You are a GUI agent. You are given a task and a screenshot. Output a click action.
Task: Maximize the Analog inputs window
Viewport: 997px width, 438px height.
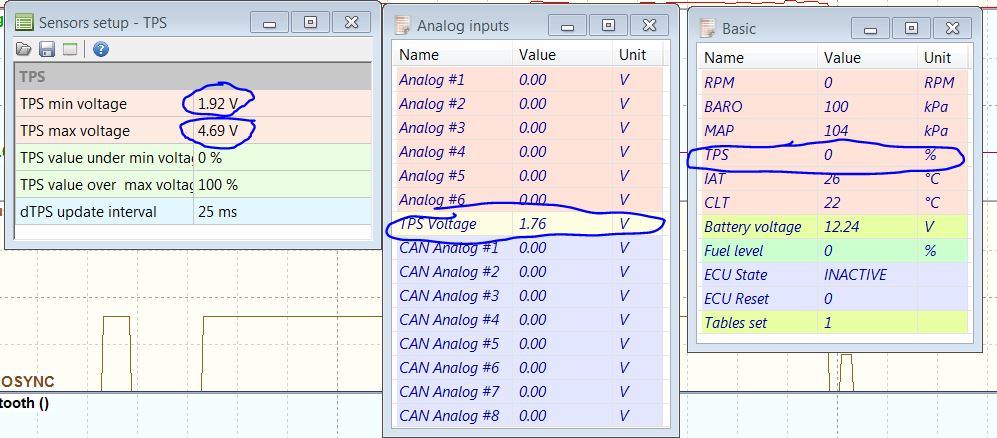tap(607, 24)
